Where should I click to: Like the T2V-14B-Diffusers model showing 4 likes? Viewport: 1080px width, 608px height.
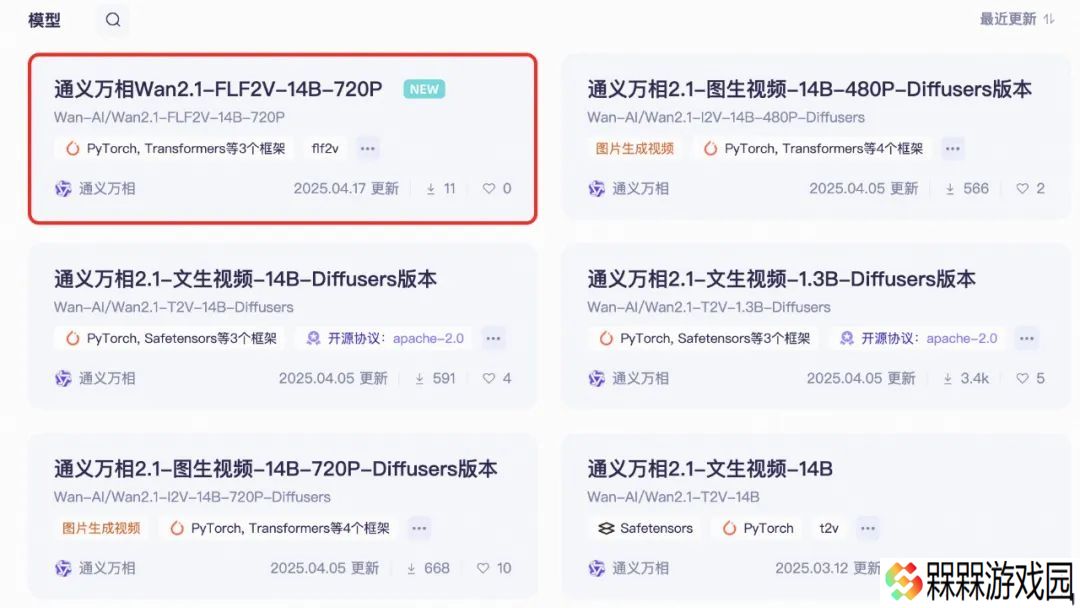488,378
